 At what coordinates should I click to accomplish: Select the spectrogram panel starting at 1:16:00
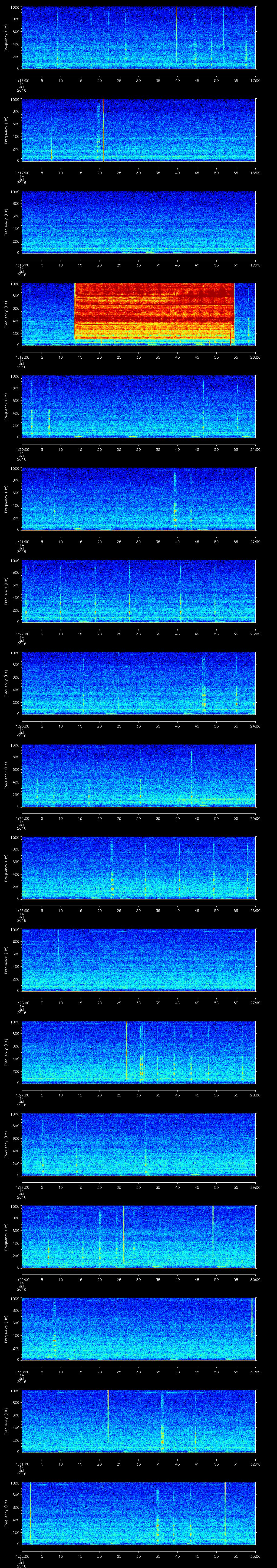(138, 38)
